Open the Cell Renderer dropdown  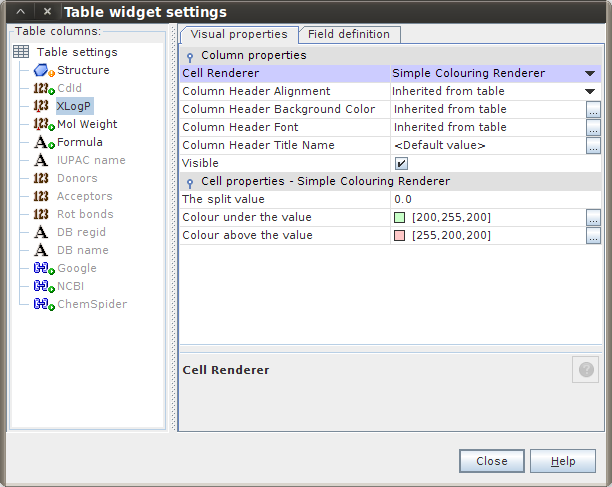pos(591,73)
